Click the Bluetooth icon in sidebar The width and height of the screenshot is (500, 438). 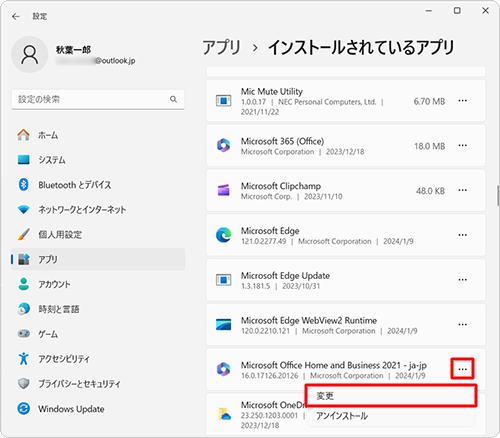click(23, 184)
